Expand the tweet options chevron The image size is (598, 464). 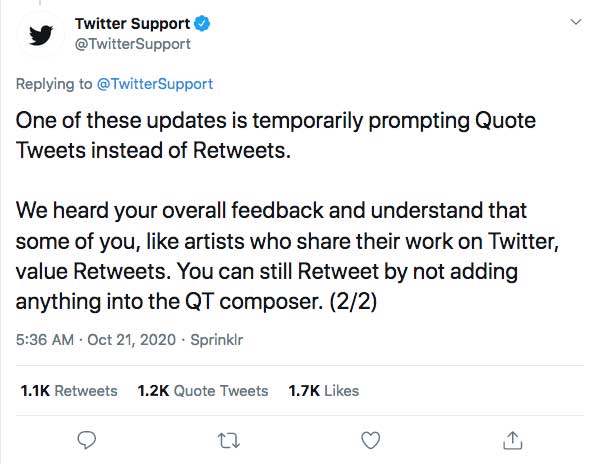pos(575,22)
